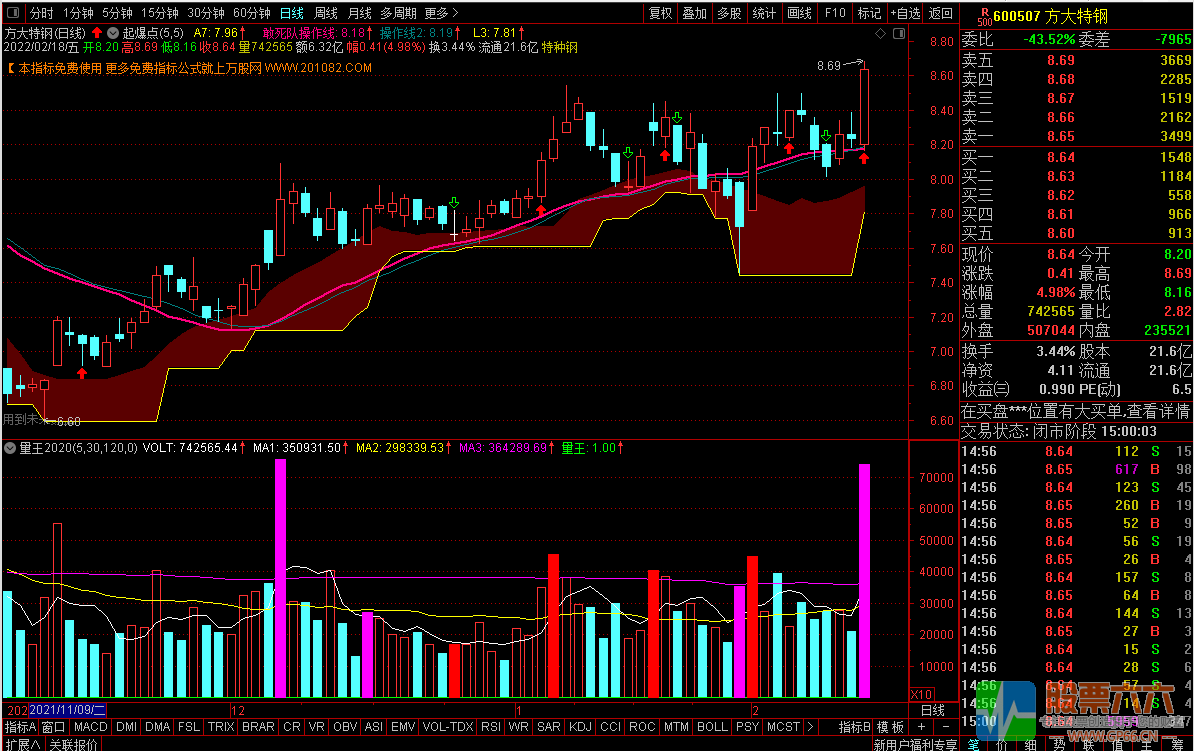Open the 多周期 multi-period view
Screen dimensions: 1194x751
click(x=398, y=13)
